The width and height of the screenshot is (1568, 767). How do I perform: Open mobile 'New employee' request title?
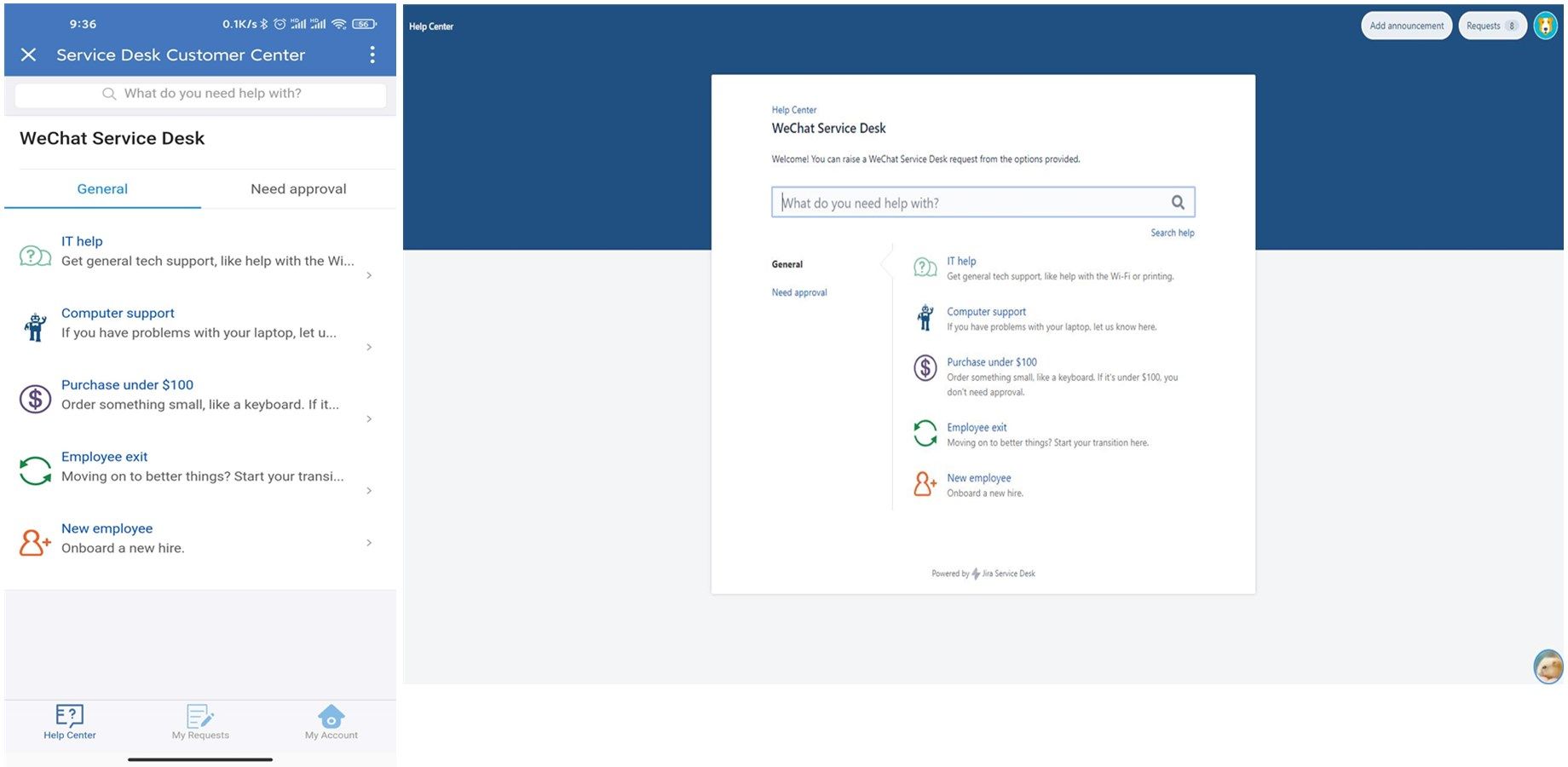[107, 528]
